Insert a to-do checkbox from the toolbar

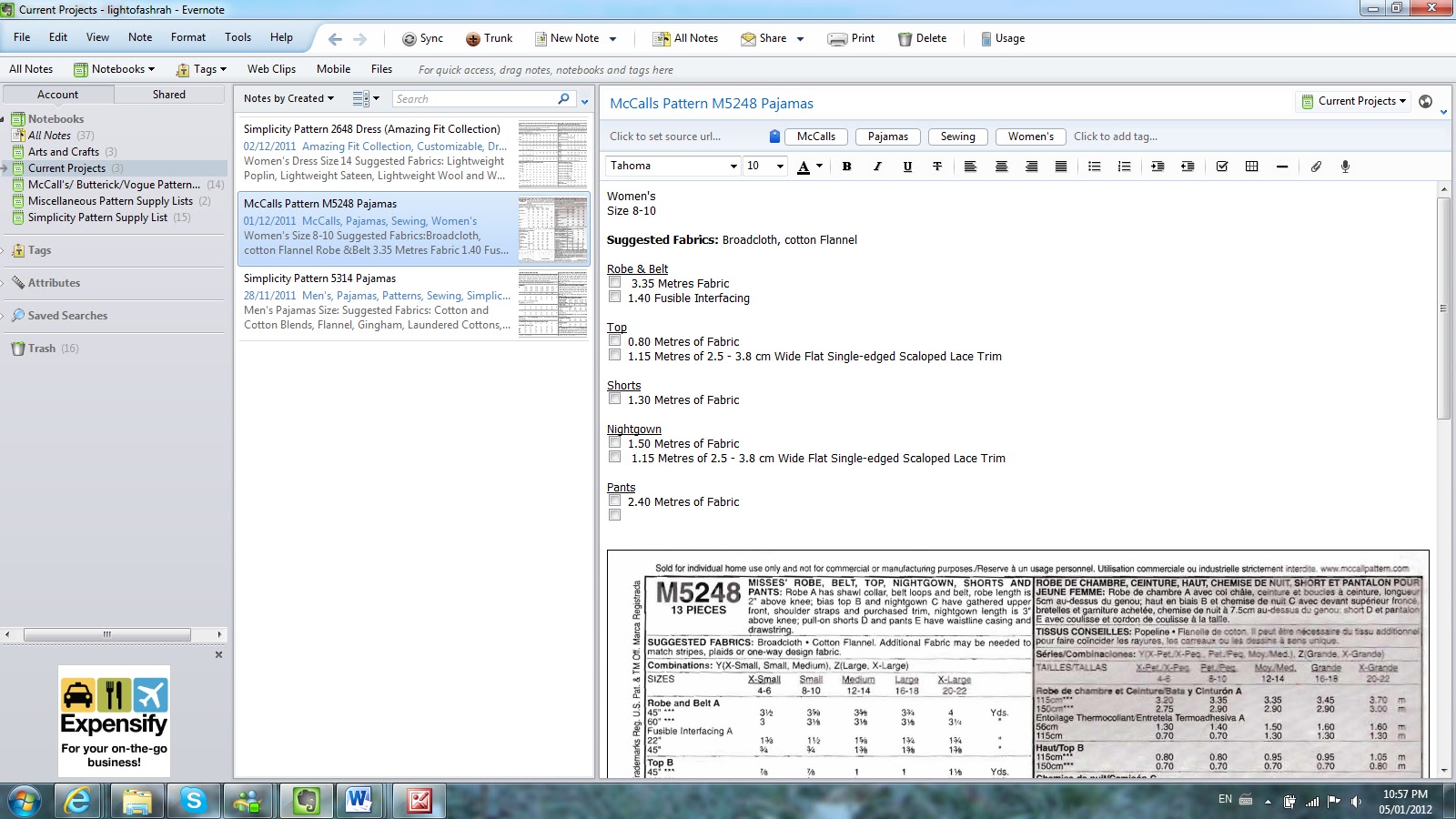tap(1222, 167)
